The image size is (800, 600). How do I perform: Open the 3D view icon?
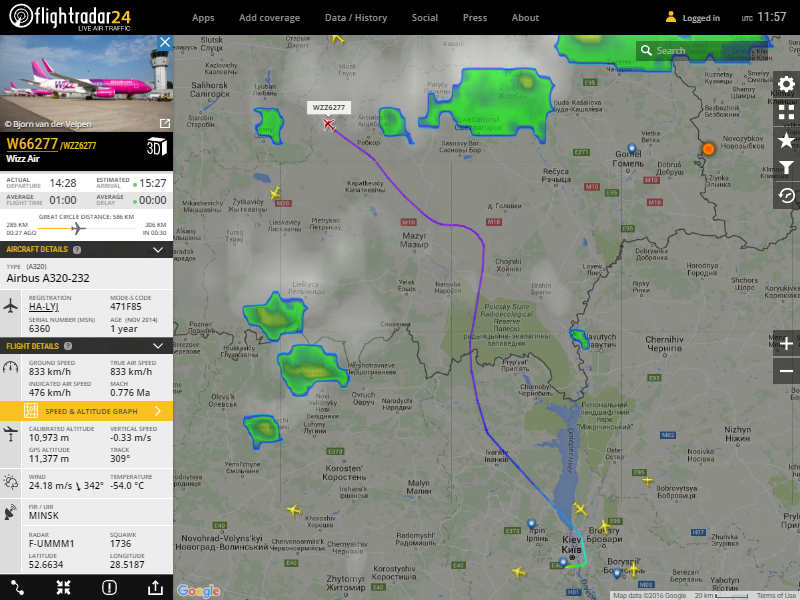(x=157, y=147)
